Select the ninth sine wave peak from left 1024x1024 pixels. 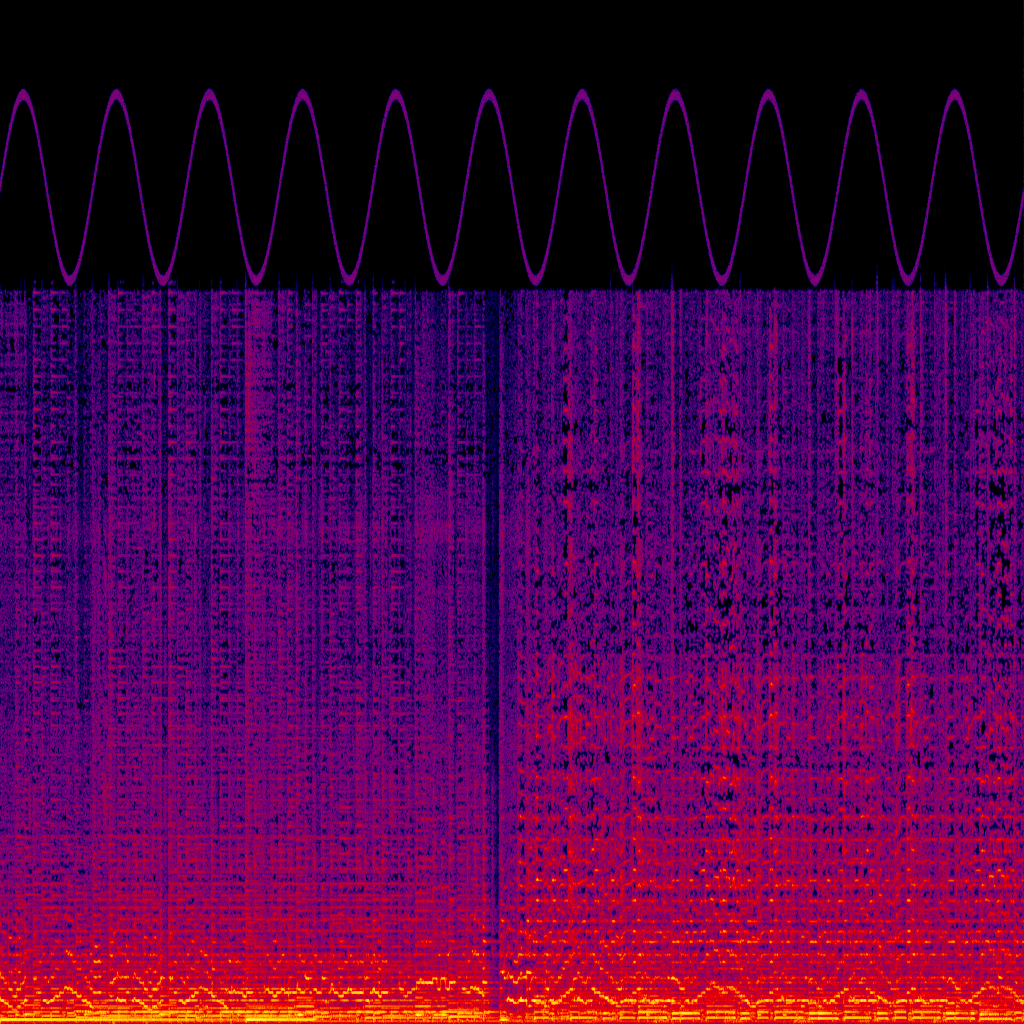(769, 94)
